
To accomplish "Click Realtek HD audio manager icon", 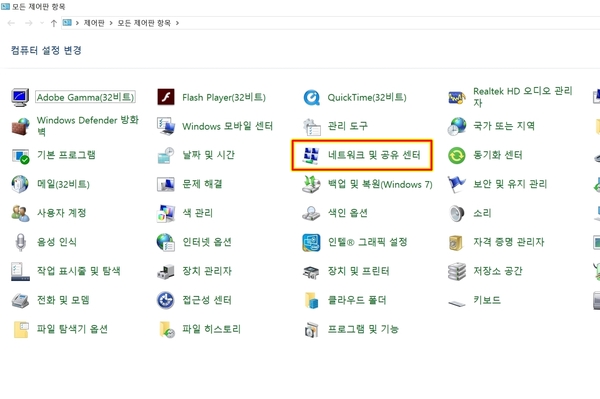I will click(x=457, y=98).
